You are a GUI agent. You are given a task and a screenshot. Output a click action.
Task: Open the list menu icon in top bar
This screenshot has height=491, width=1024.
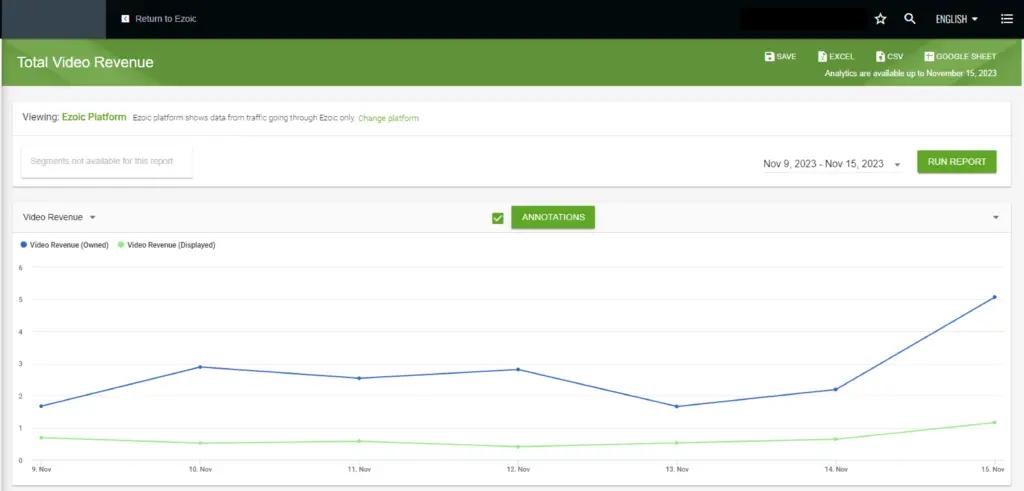[x=1006, y=19]
